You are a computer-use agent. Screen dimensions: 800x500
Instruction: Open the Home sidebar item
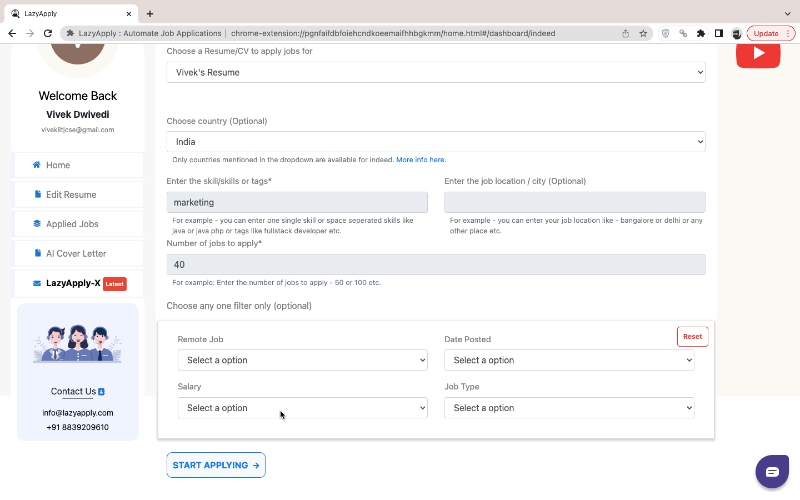pyautogui.click(x=79, y=165)
